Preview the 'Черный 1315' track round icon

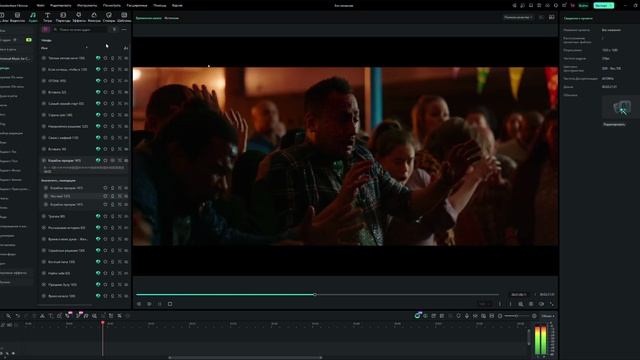46,196
